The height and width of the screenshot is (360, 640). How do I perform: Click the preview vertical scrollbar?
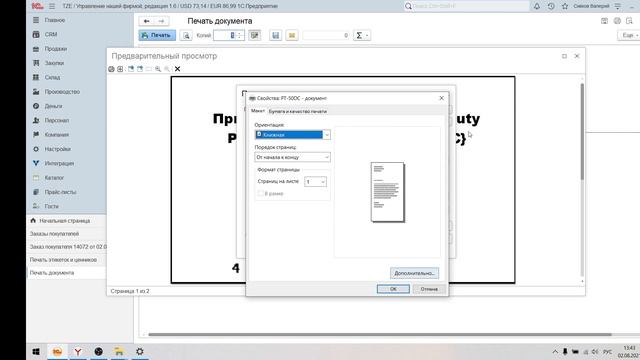tap(582, 131)
